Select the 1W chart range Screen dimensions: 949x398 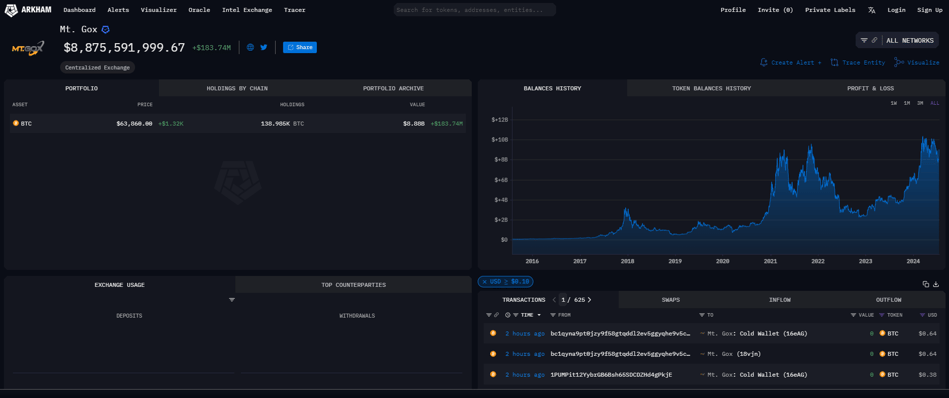pos(893,103)
